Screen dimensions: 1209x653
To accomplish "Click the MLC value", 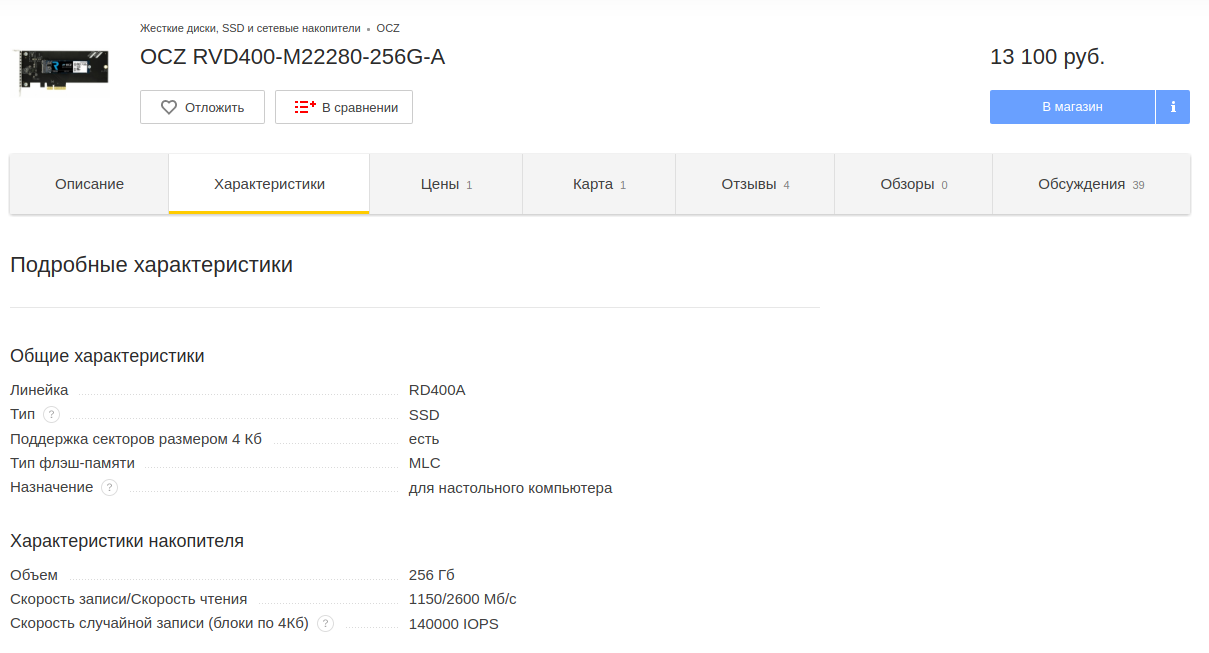I will 425,463.
